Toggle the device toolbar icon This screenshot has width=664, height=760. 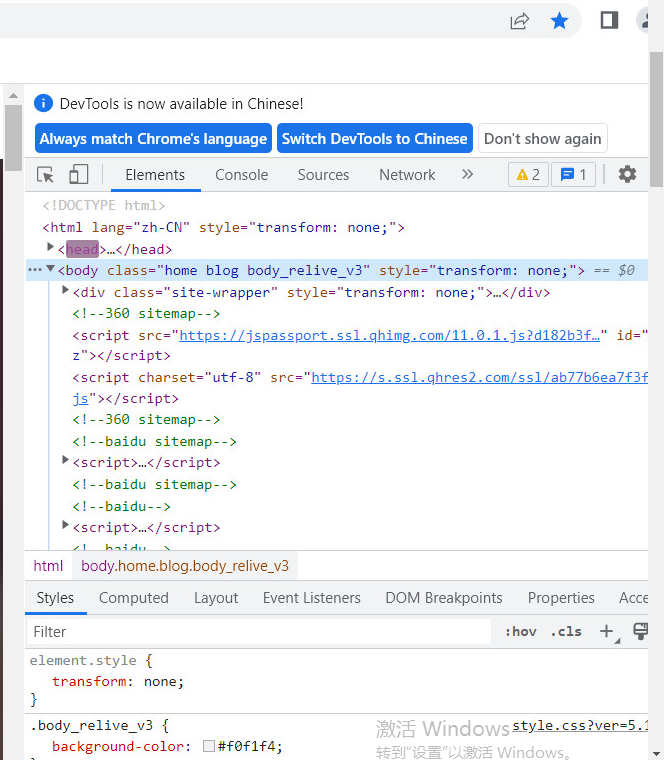79,174
